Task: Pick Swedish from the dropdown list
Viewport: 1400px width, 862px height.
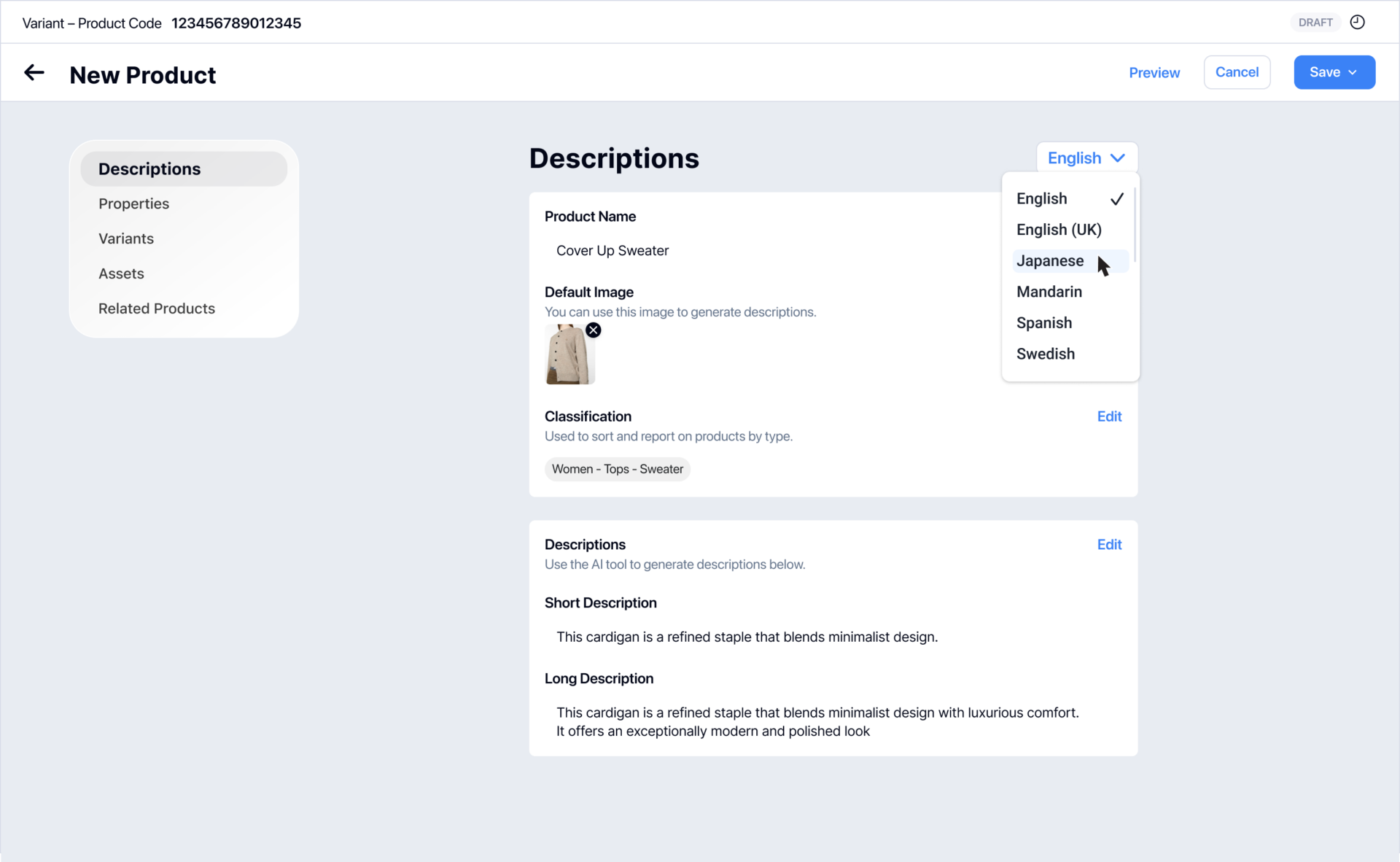Action: 1045,354
